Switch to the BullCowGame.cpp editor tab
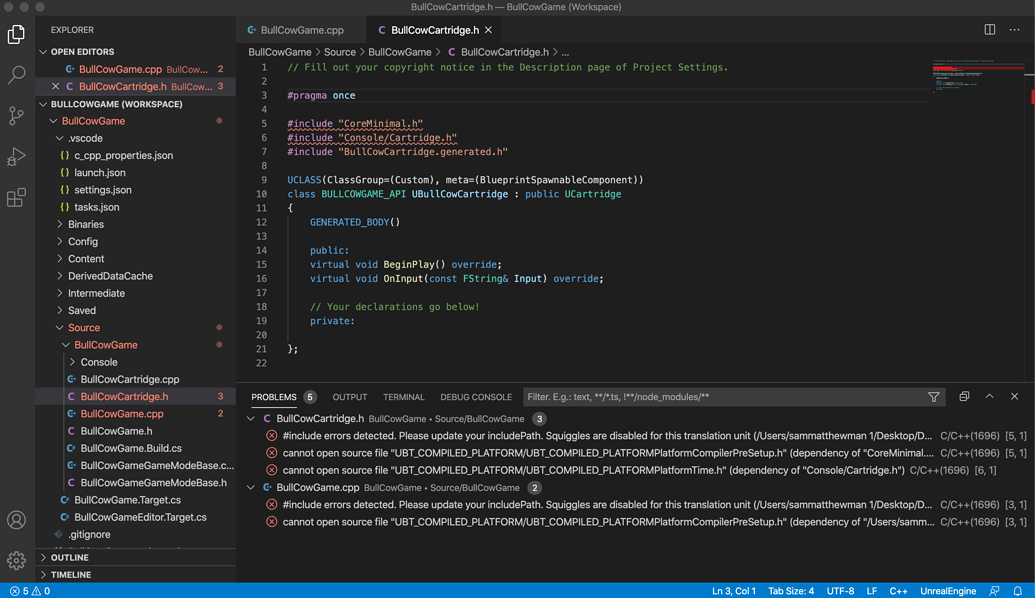The image size is (1035, 598). tap(300, 29)
